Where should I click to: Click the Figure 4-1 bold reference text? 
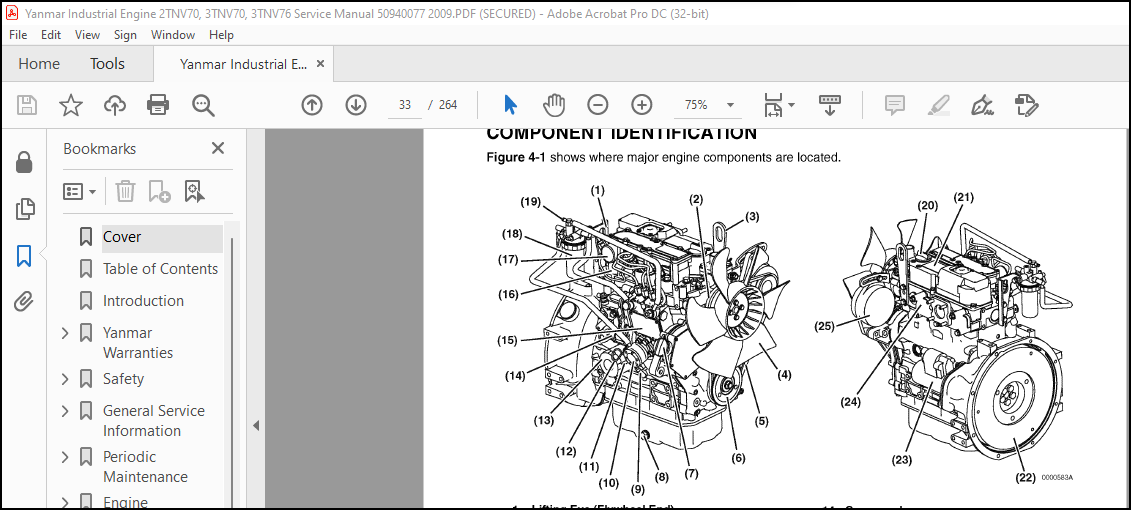(516, 157)
